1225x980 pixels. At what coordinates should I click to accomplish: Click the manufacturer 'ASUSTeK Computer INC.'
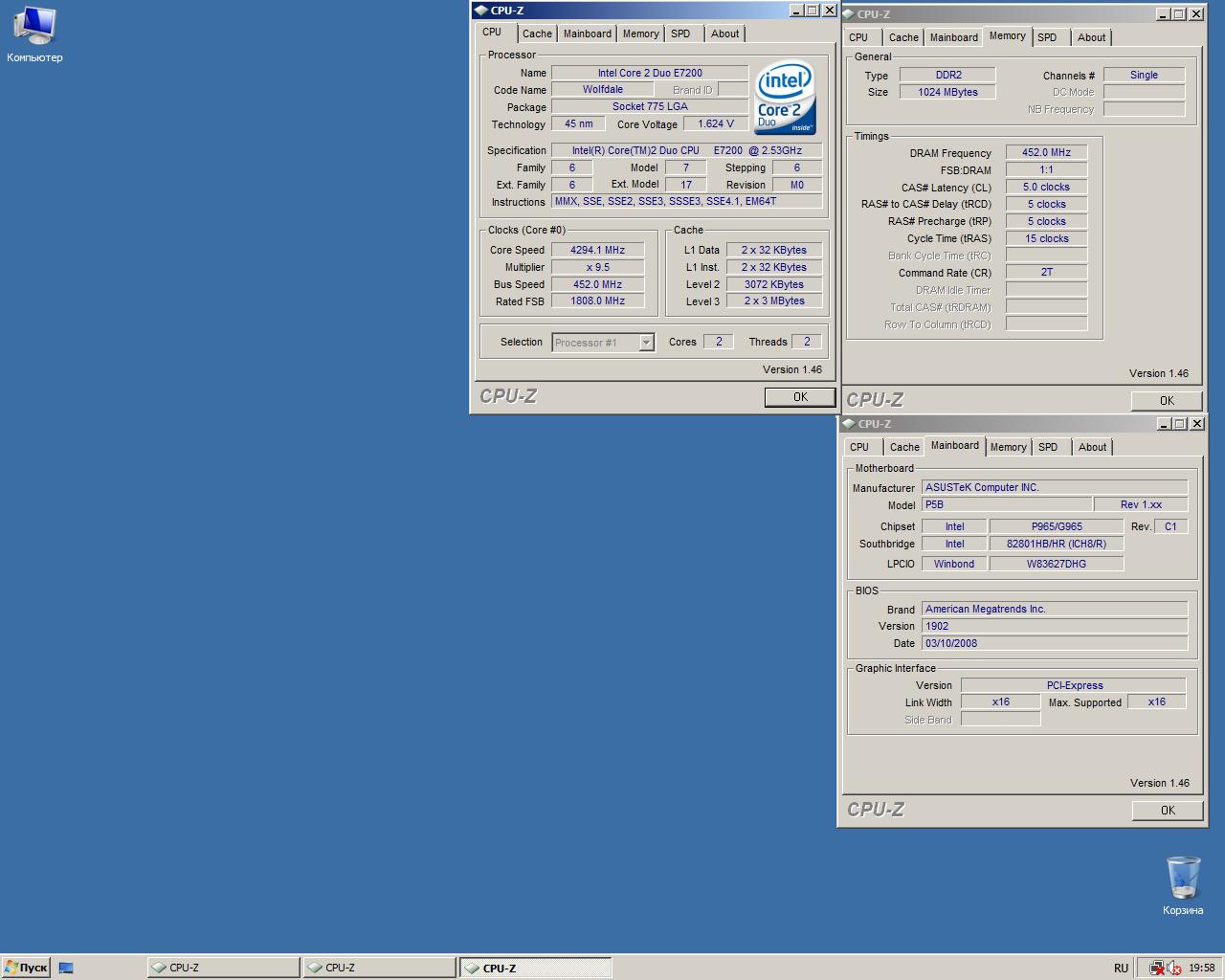coord(1054,487)
